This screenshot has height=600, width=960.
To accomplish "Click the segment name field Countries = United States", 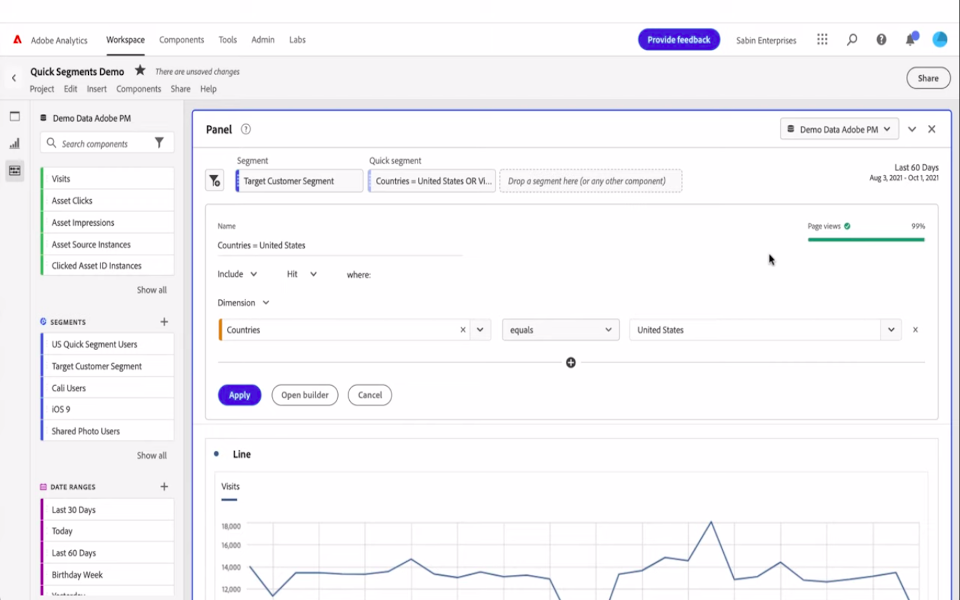I will (340, 245).
